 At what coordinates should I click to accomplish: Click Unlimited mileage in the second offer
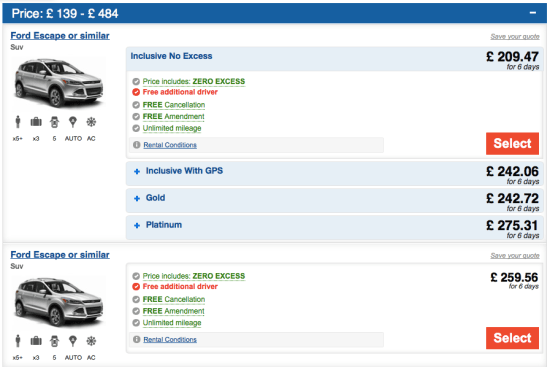[x=172, y=323]
